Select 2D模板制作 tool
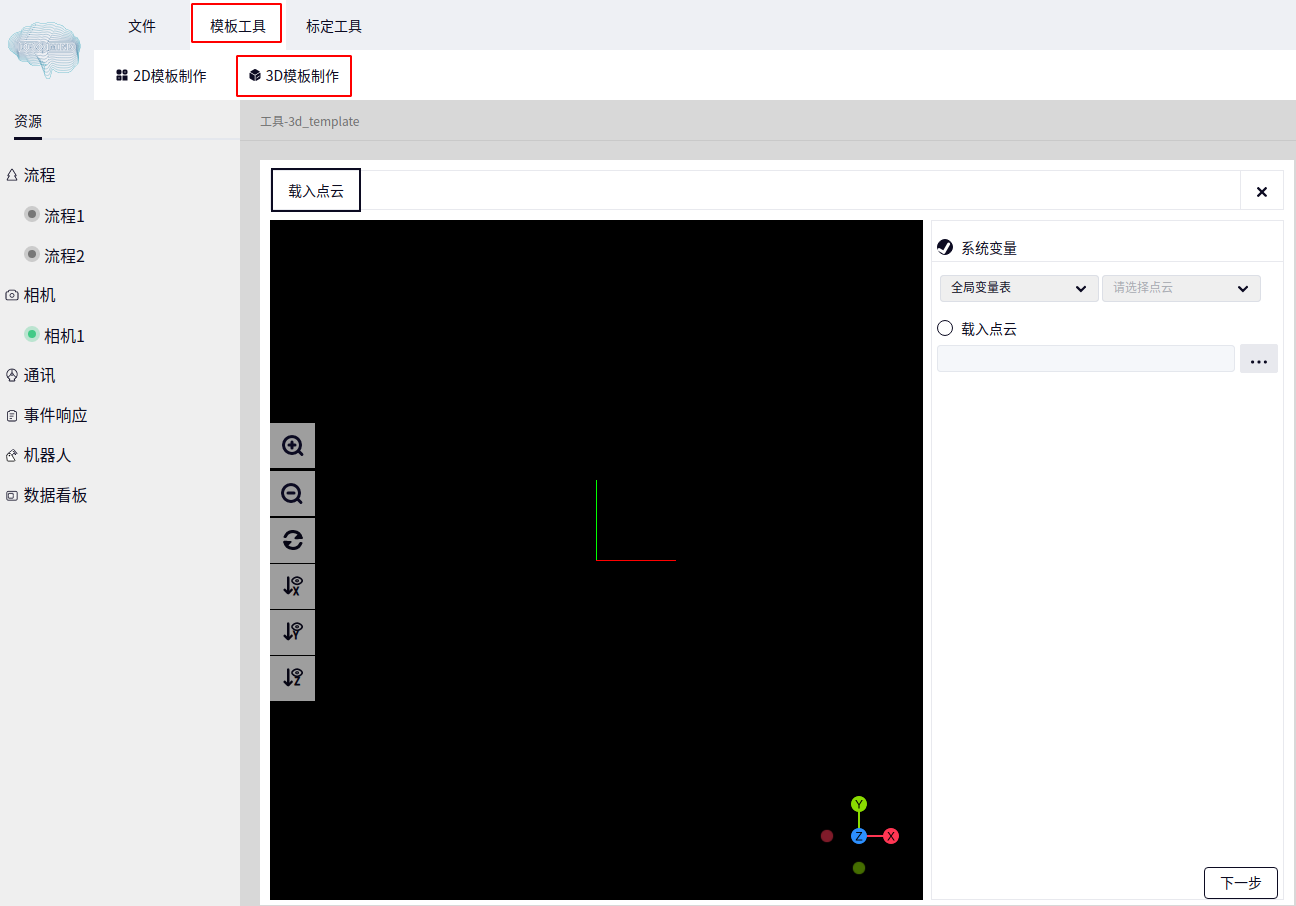Image resolution: width=1296 pixels, height=906 pixels. [x=161, y=76]
